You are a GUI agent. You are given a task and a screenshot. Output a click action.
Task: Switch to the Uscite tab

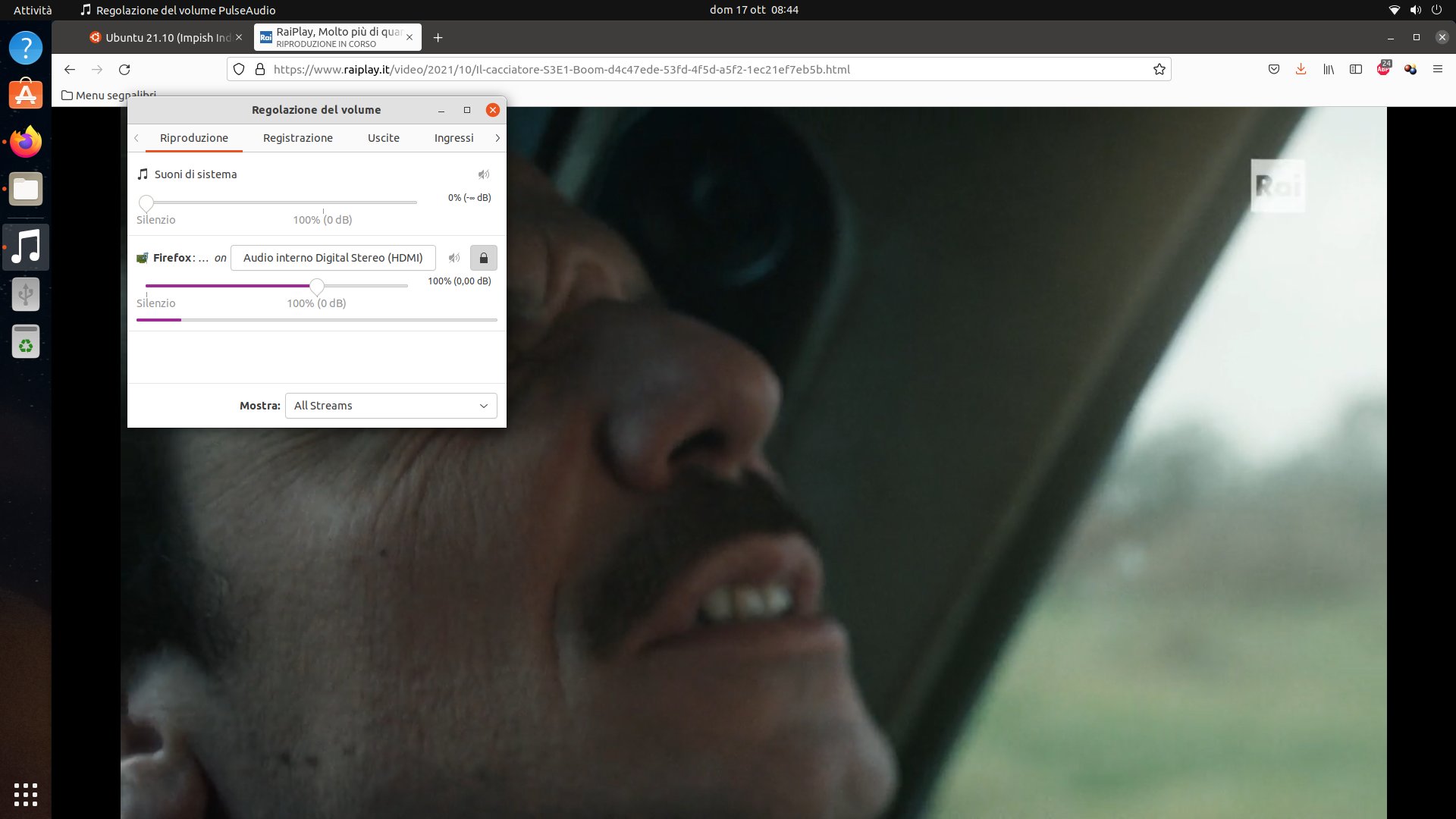pyautogui.click(x=384, y=138)
